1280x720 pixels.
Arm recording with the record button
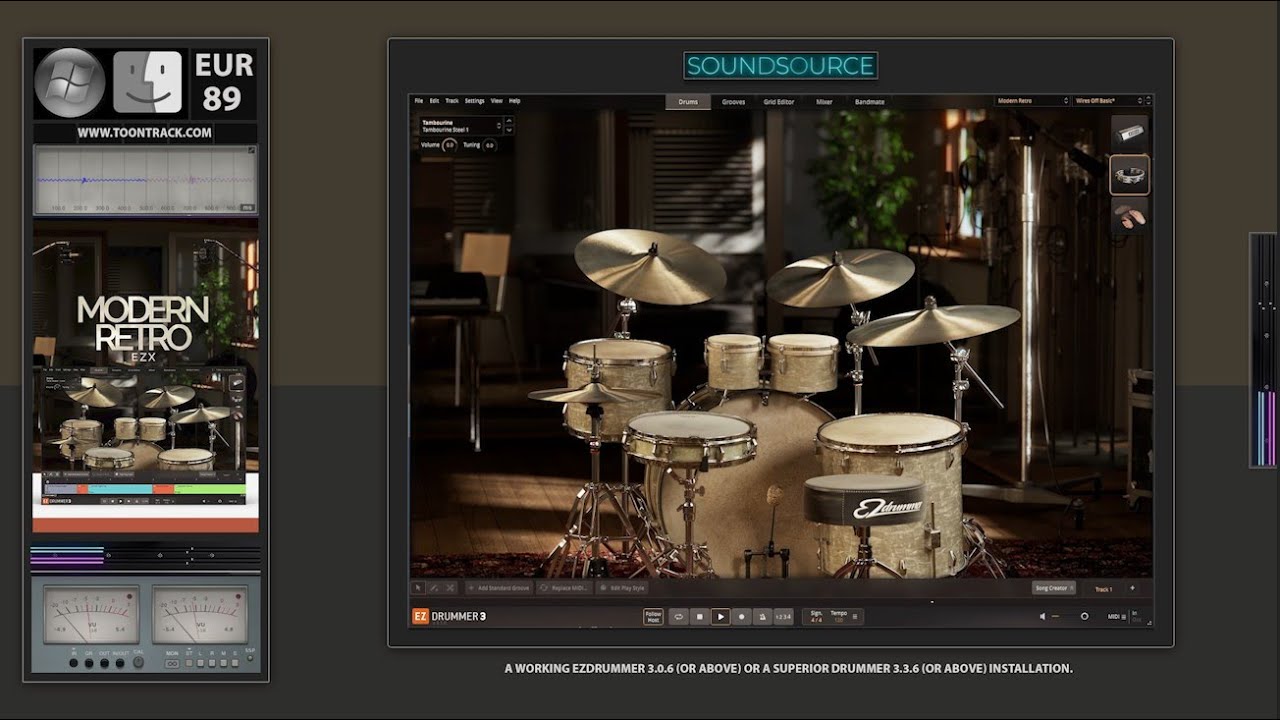[741, 617]
